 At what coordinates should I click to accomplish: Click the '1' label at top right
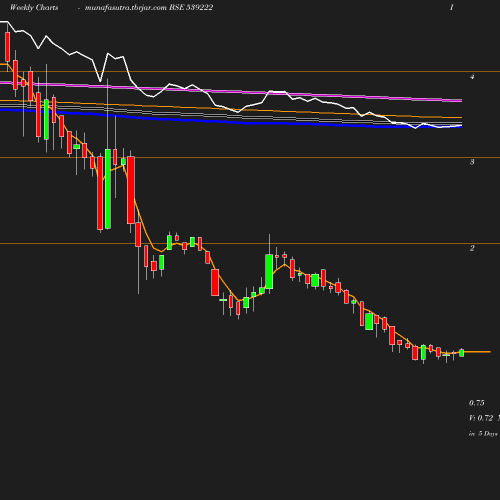(x=452, y=8)
